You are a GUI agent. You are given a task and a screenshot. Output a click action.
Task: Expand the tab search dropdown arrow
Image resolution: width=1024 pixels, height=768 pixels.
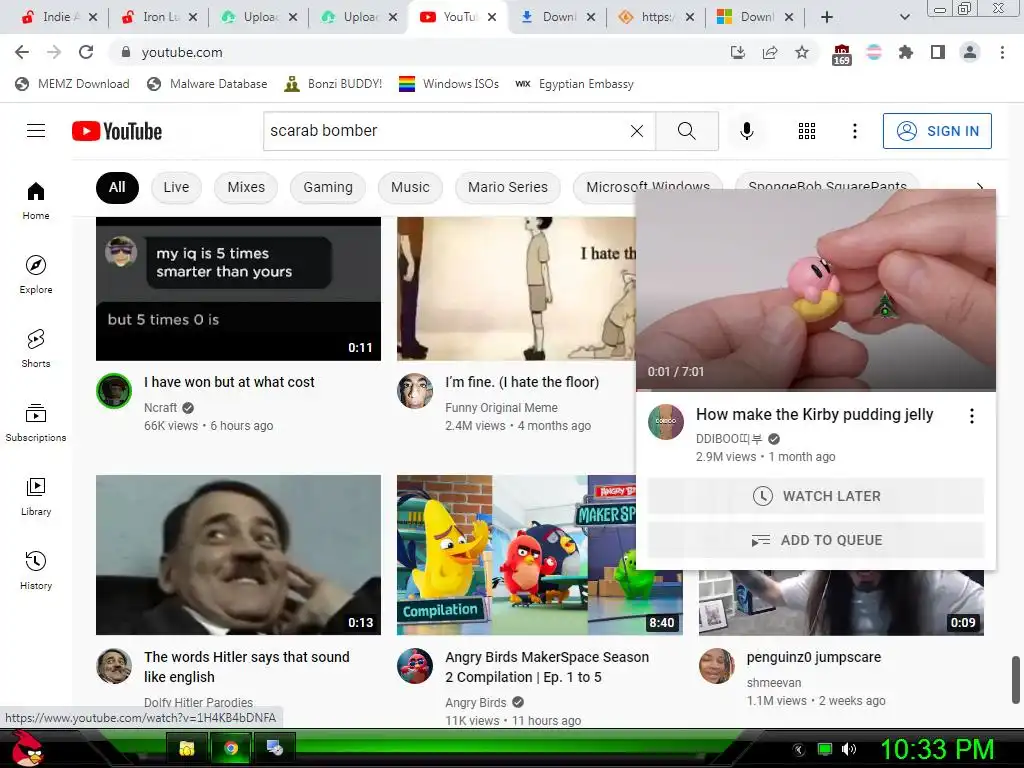click(x=904, y=17)
